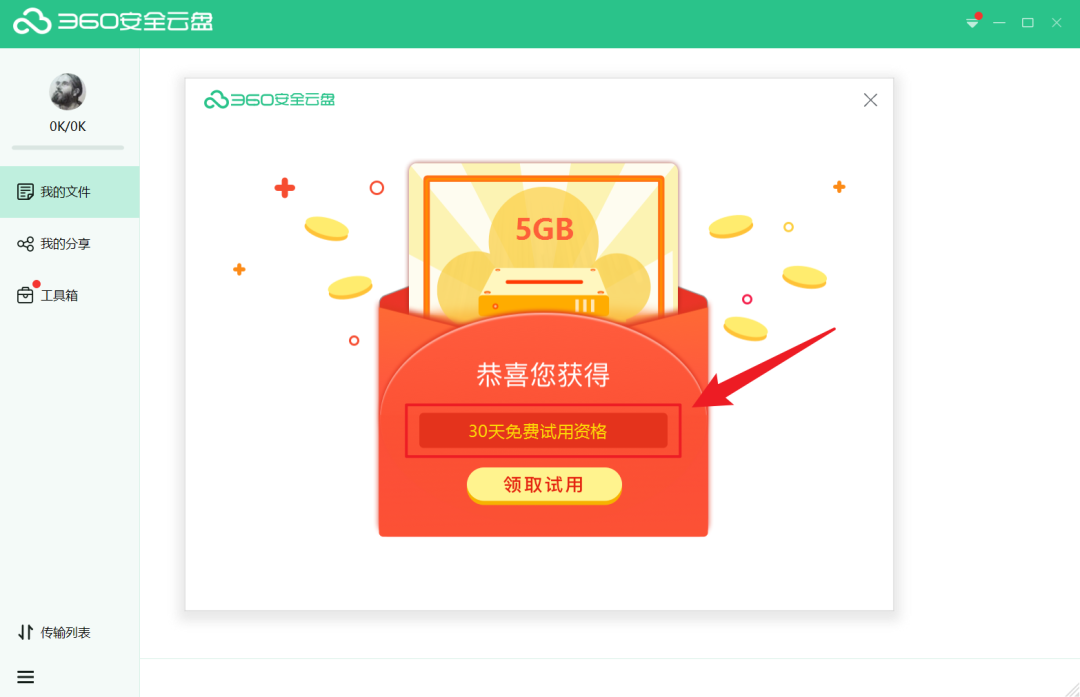Viewport: 1080px width, 697px height.
Task: Click the 30天免费试用资格 banner
Action: [543, 431]
